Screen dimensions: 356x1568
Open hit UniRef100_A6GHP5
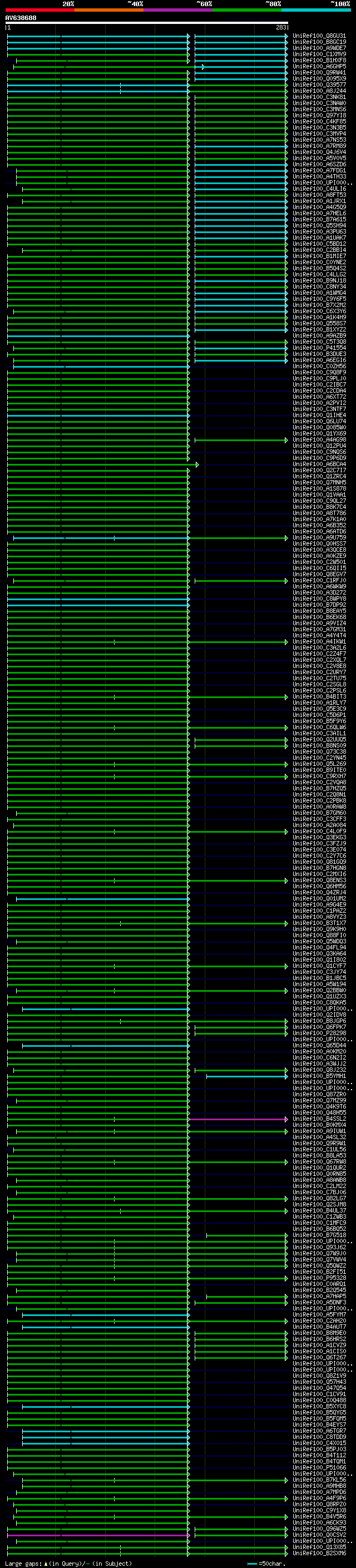point(319,66)
